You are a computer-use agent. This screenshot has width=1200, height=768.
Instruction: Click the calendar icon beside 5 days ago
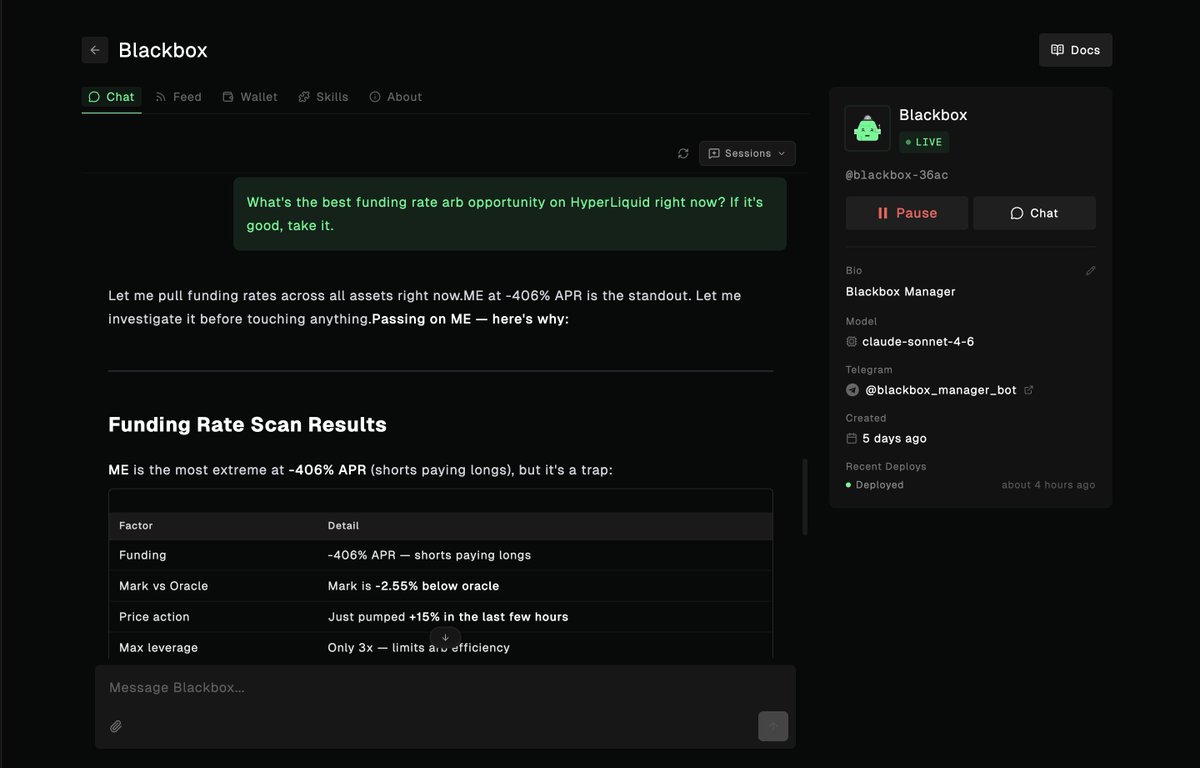click(852, 438)
